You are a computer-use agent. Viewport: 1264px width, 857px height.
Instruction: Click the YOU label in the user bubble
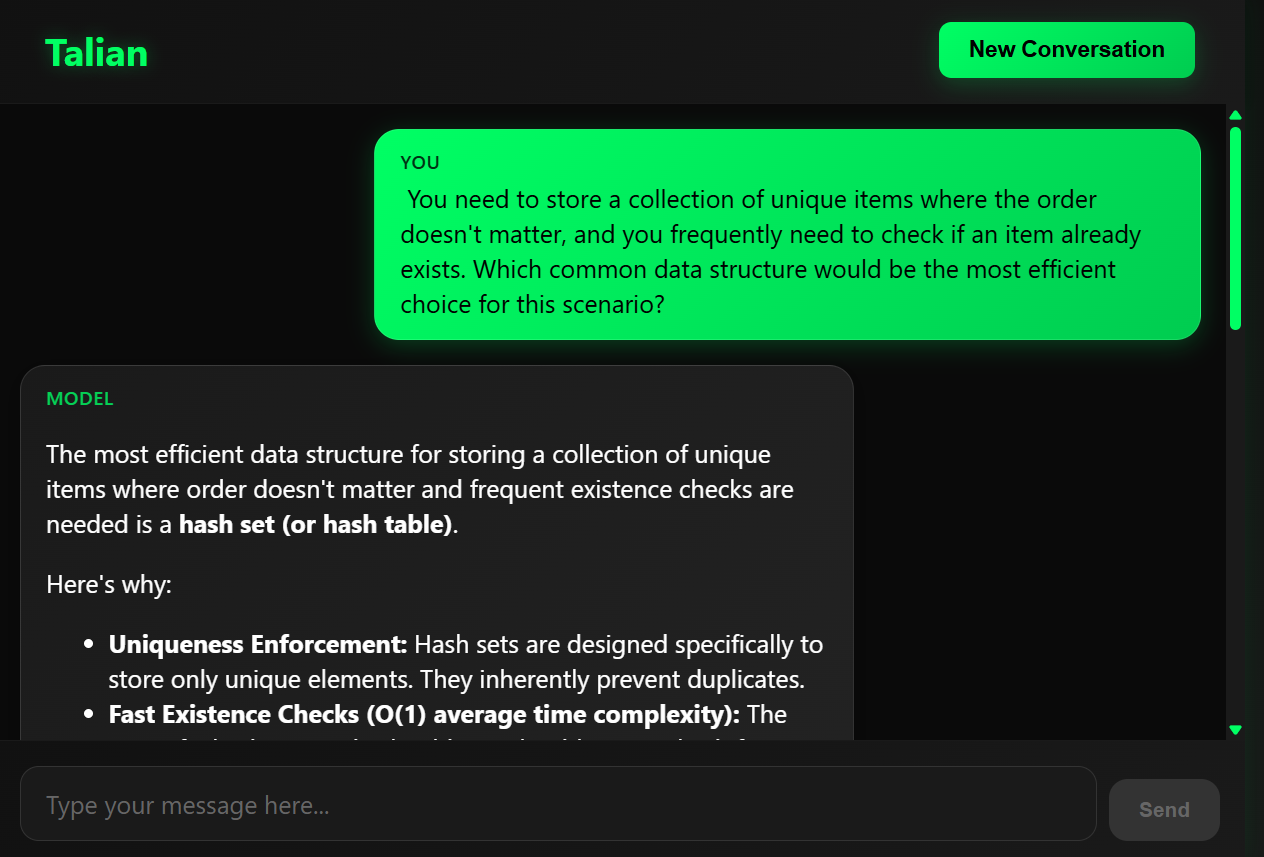coord(420,162)
